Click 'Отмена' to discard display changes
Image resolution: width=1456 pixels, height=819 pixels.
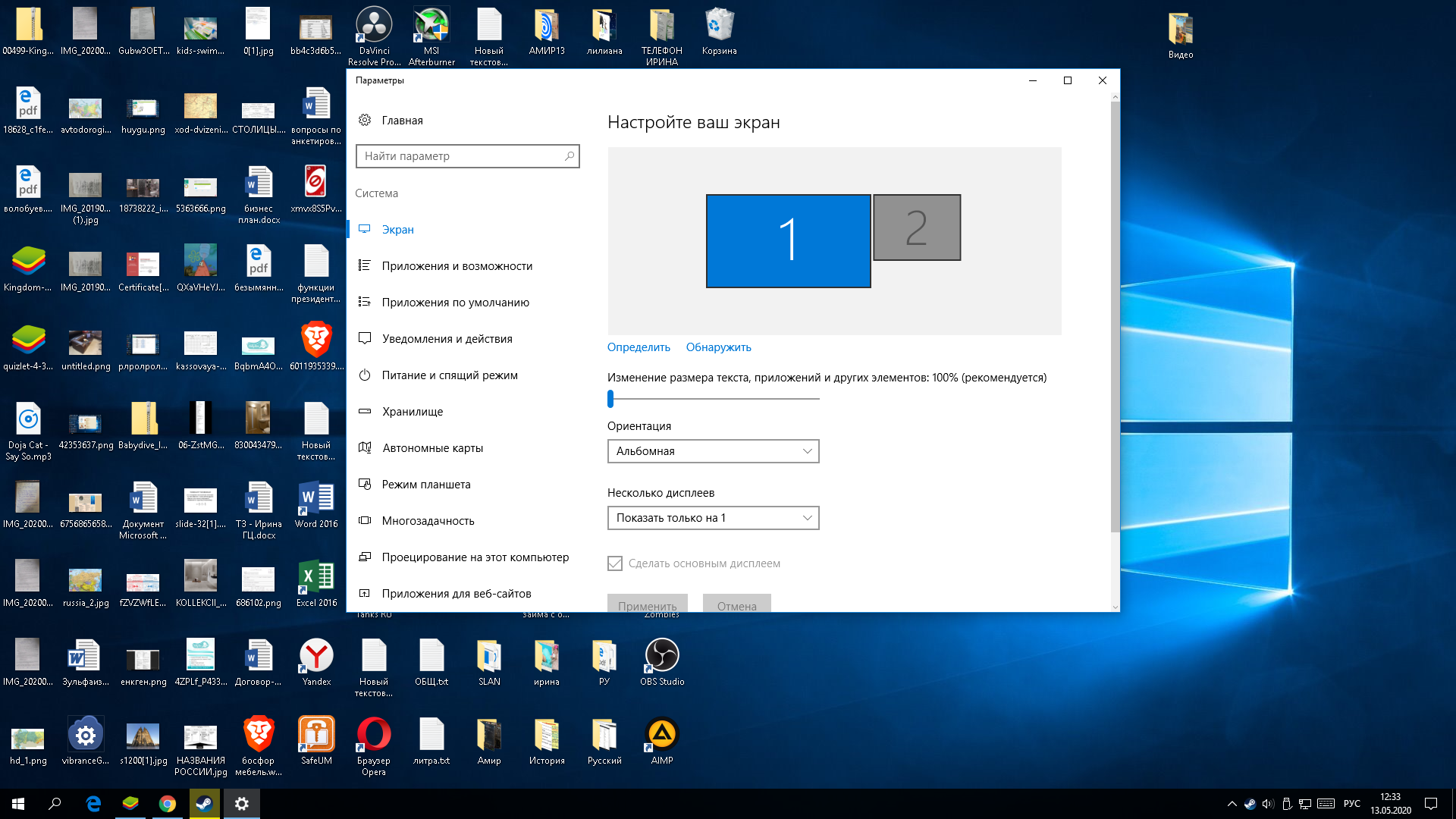(x=737, y=605)
